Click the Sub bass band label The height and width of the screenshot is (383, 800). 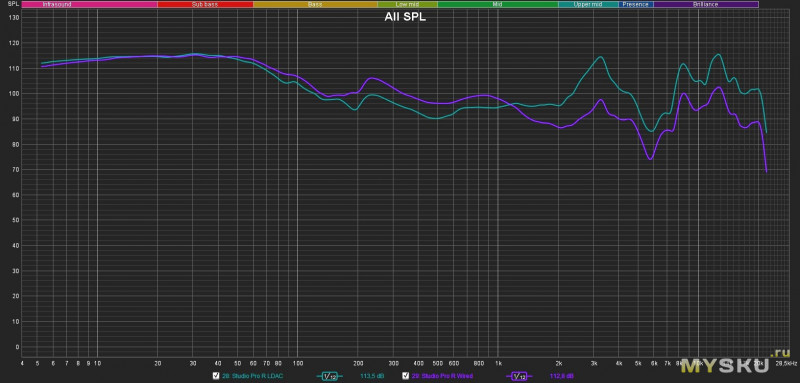pyautogui.click(x=206, y=4)
